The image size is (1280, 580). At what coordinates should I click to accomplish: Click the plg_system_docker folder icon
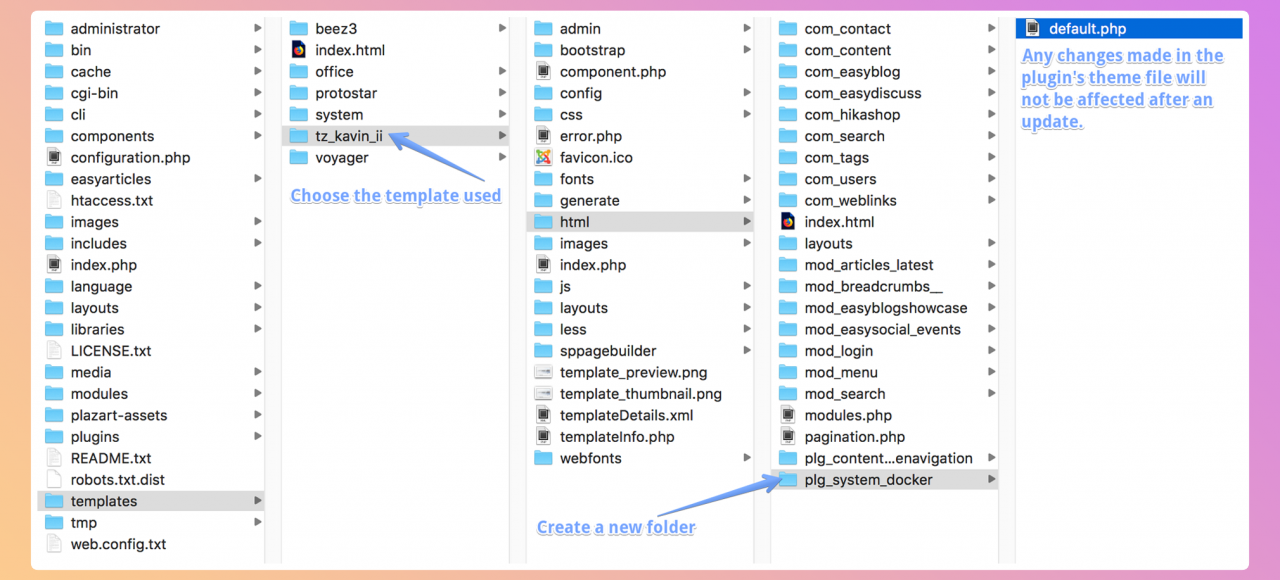point(788,480)
